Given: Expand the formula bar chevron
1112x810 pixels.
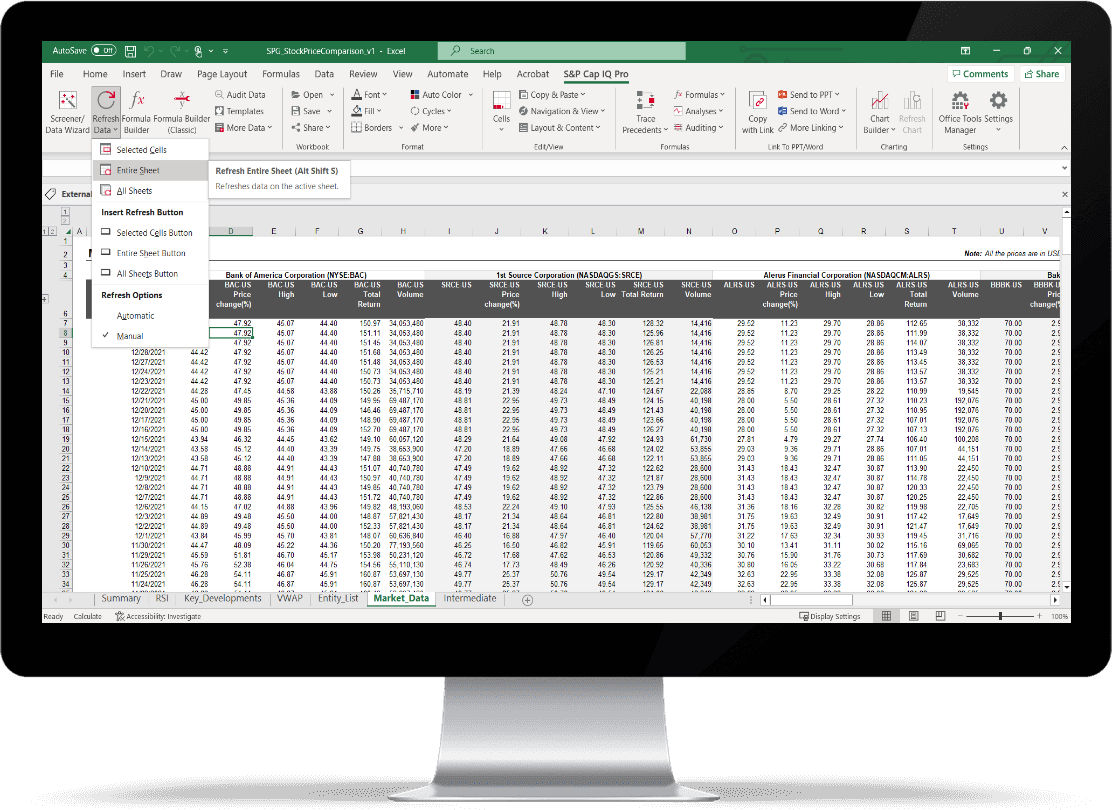Looking at the screenshot, I should [1064, 168].
